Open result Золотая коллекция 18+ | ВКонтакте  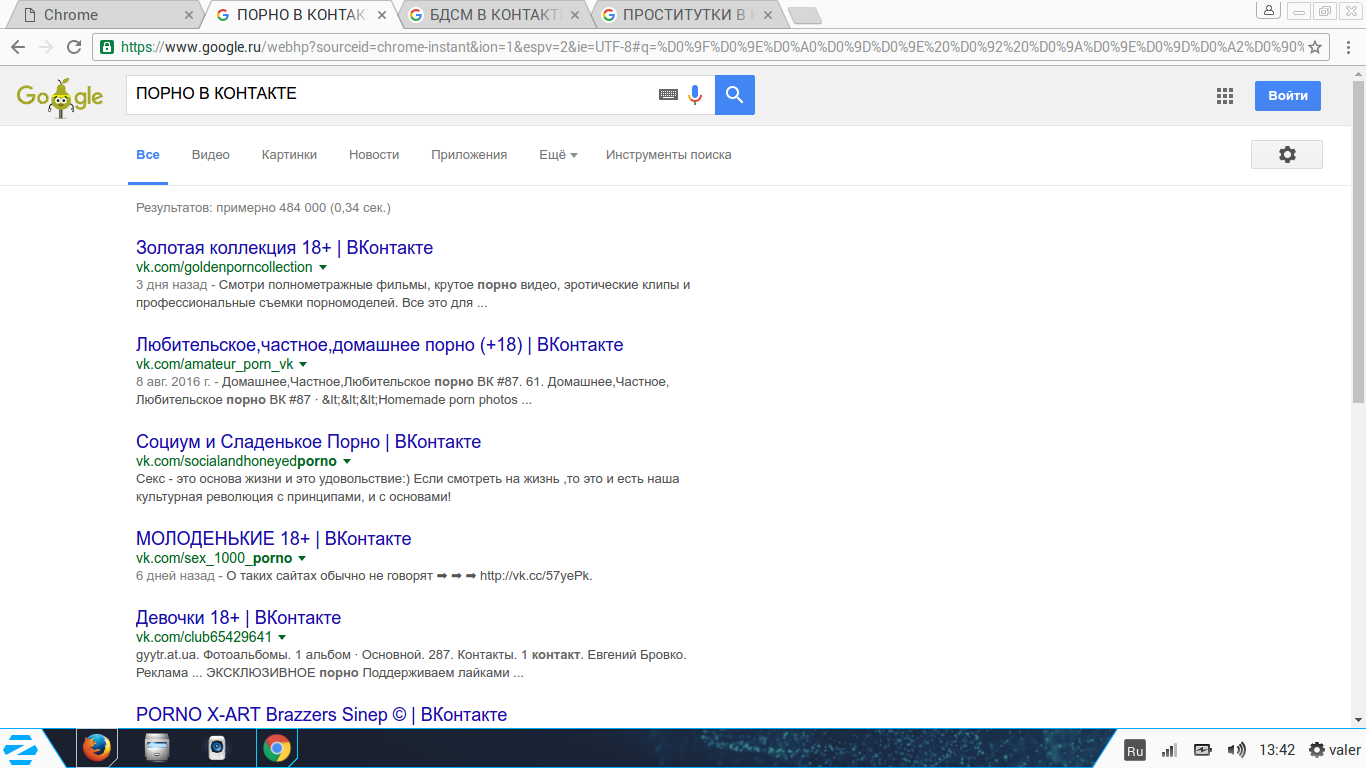coord(284,247)
